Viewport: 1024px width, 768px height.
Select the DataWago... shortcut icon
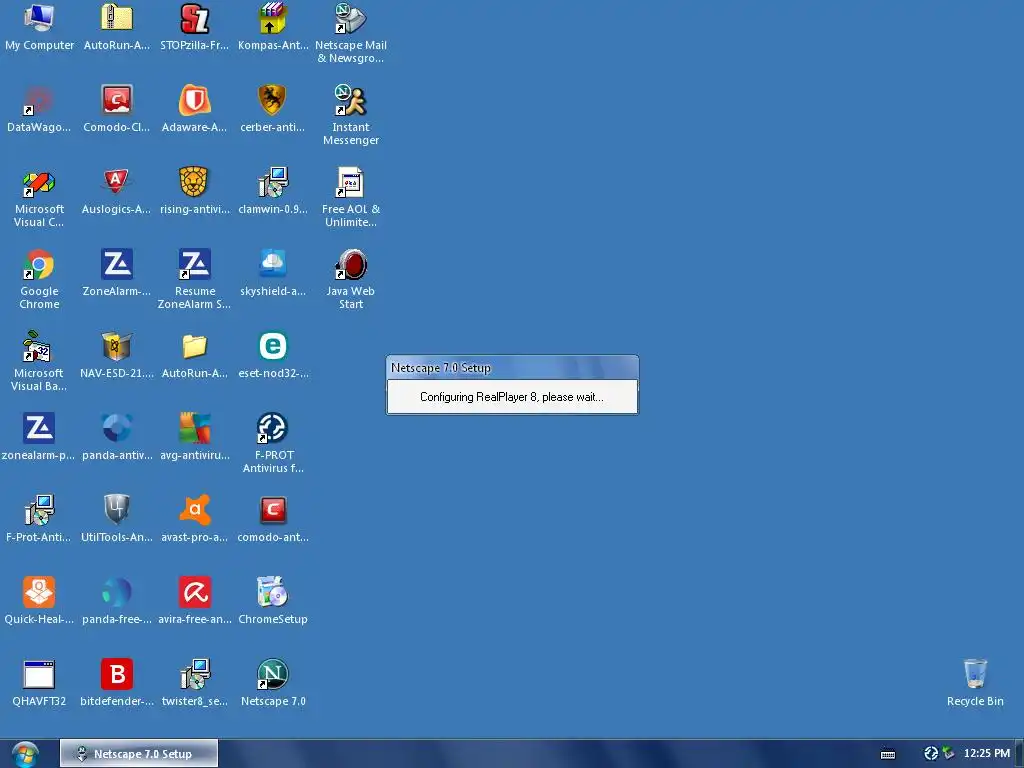tap(39, 100)
